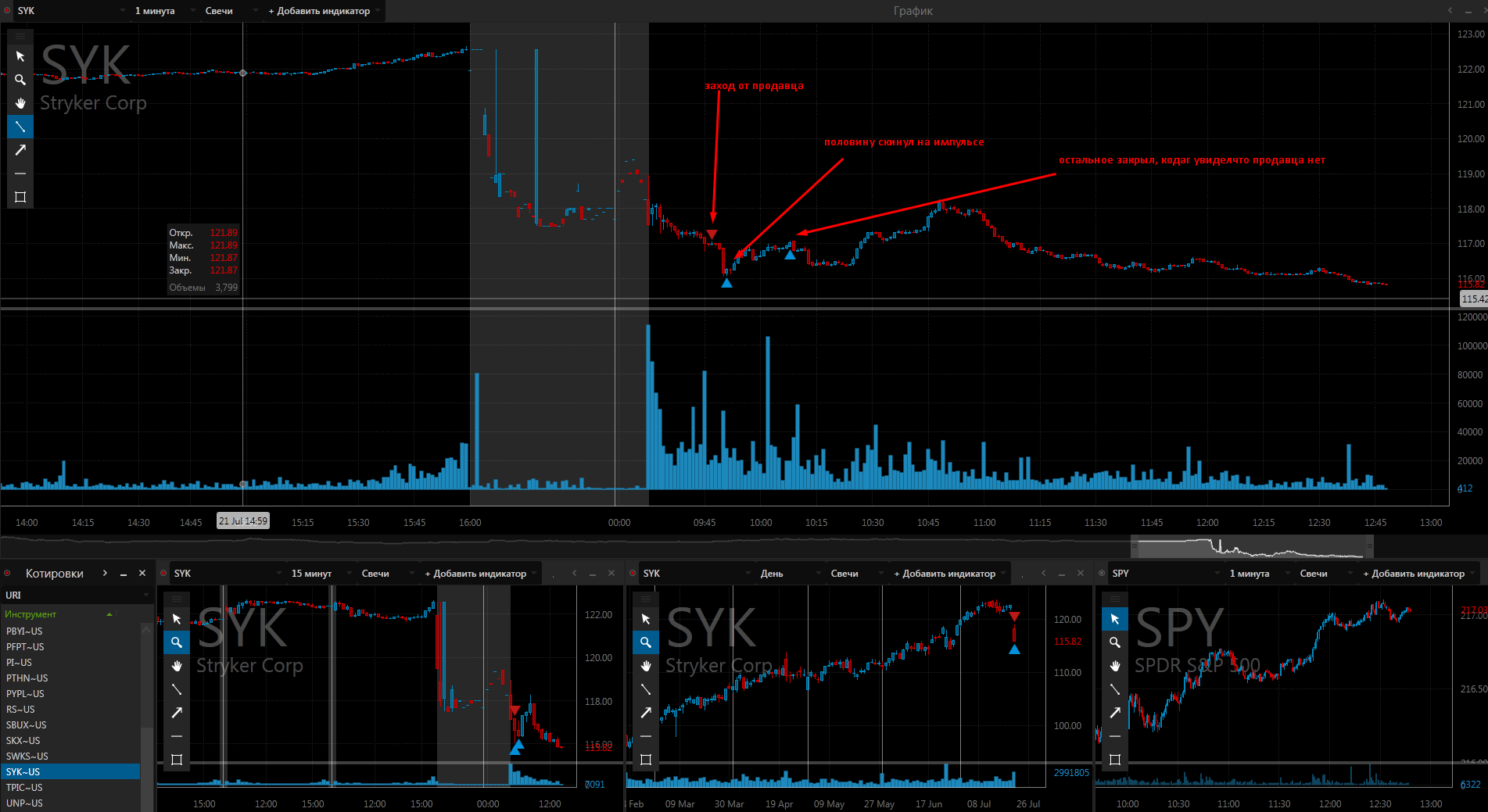Select the hand pan tool in main chart
The width and height of the screenshot is (1488, 812).
tap(20, 103)
